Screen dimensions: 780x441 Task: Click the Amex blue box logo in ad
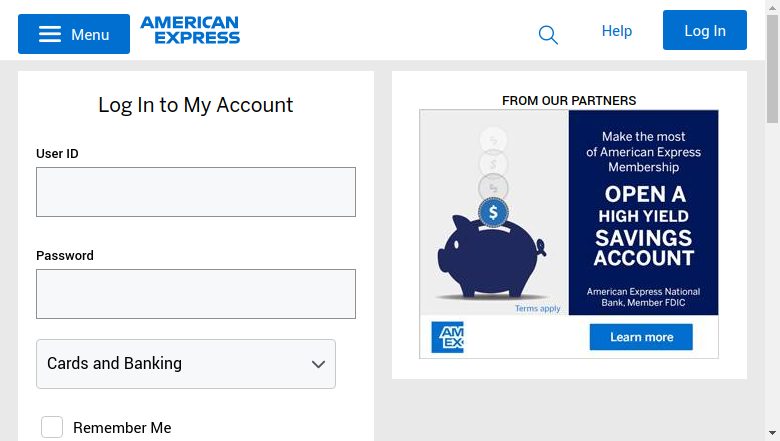point(447,337)
